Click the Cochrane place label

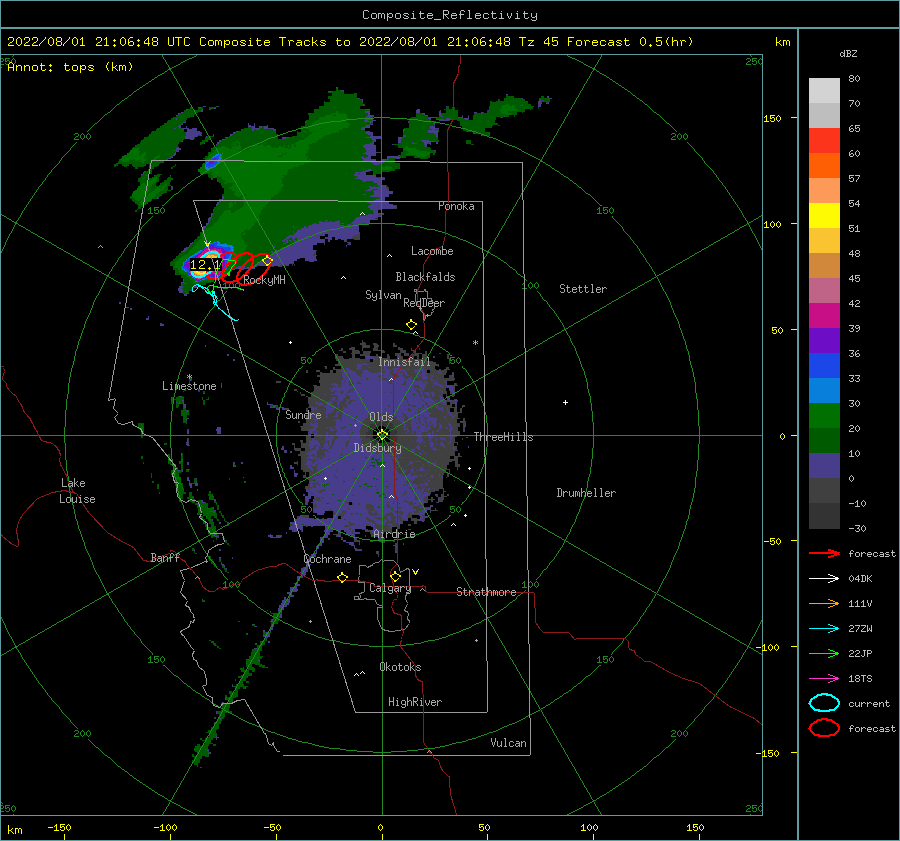[x=327, y=559]
